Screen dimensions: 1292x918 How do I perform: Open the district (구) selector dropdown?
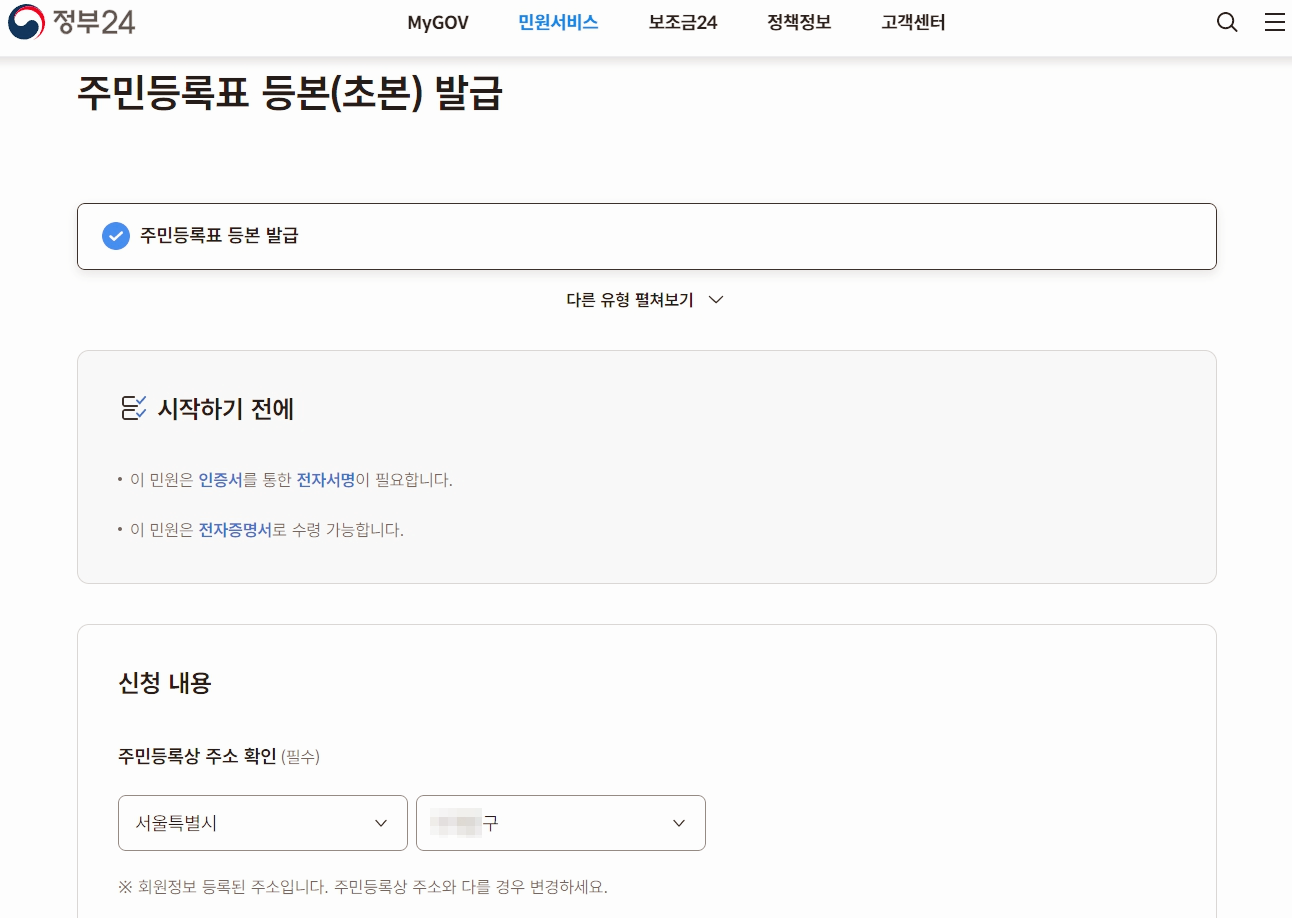click(560, 822)
